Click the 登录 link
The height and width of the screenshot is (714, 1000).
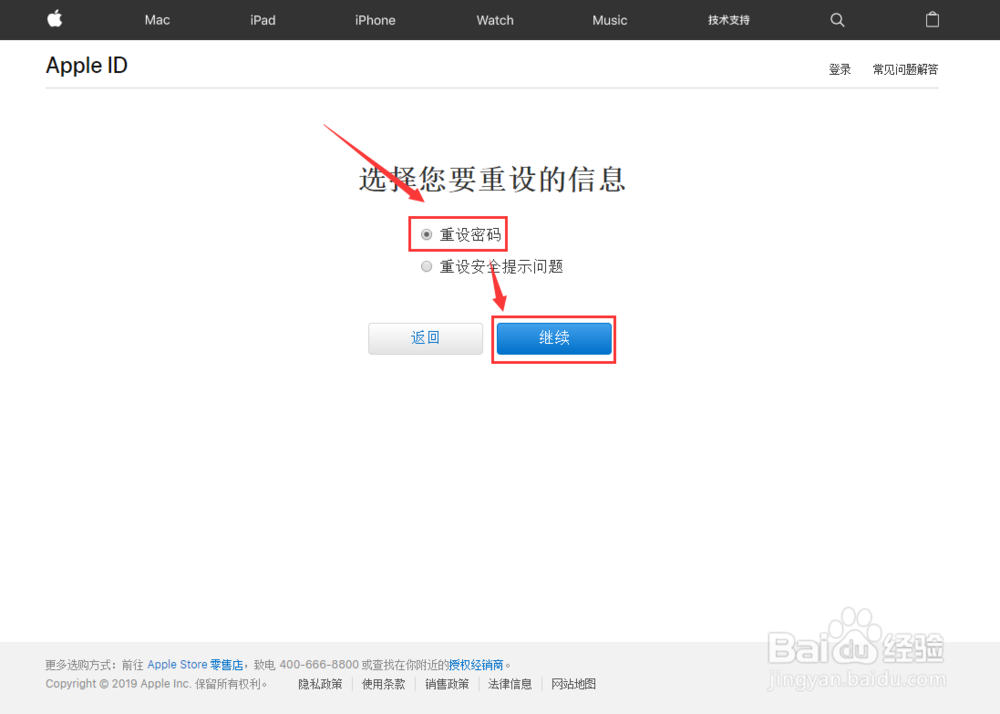pos(839,69)
